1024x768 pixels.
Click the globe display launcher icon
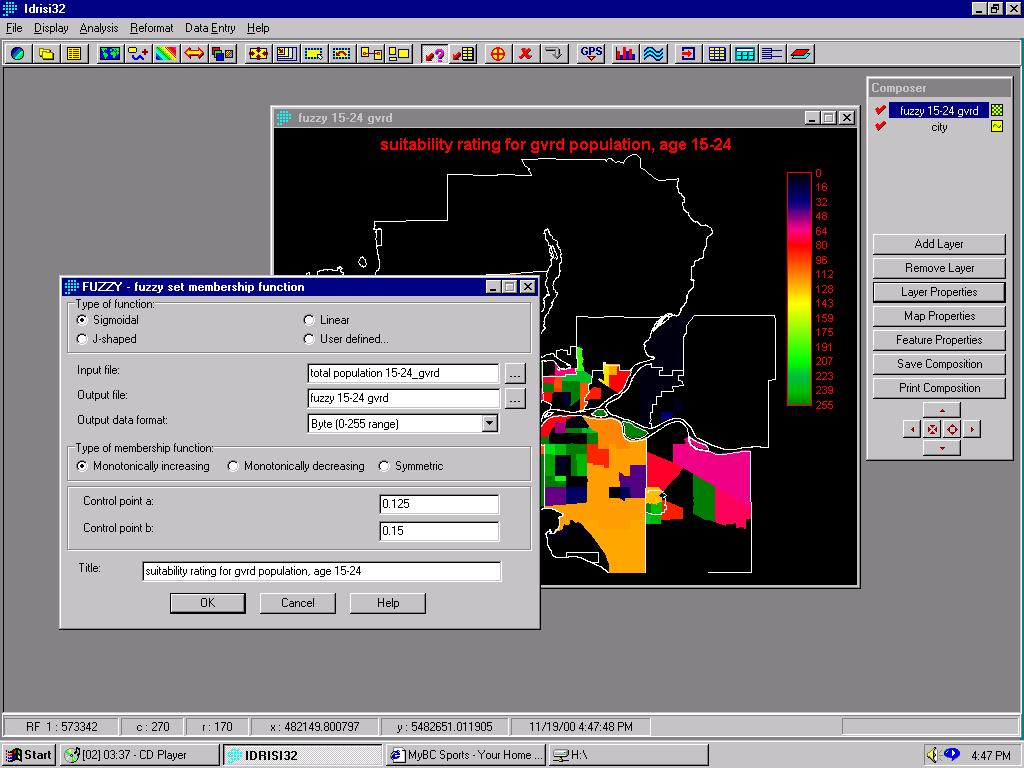click(18, 53)
